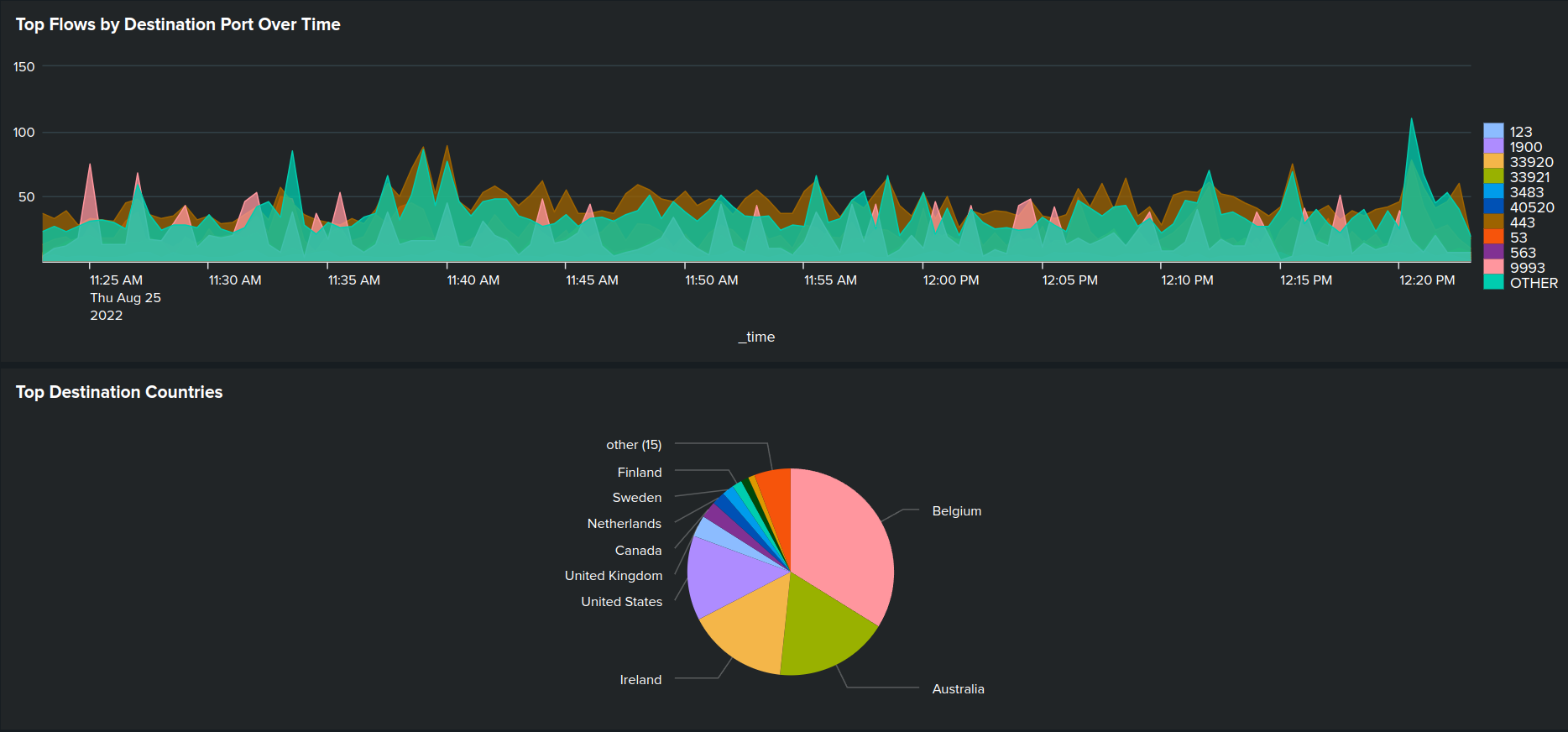This screenshot has height=732, width=1568.
Task: Click the "Thu Aug 25" date label
Action: click(126, 298)
